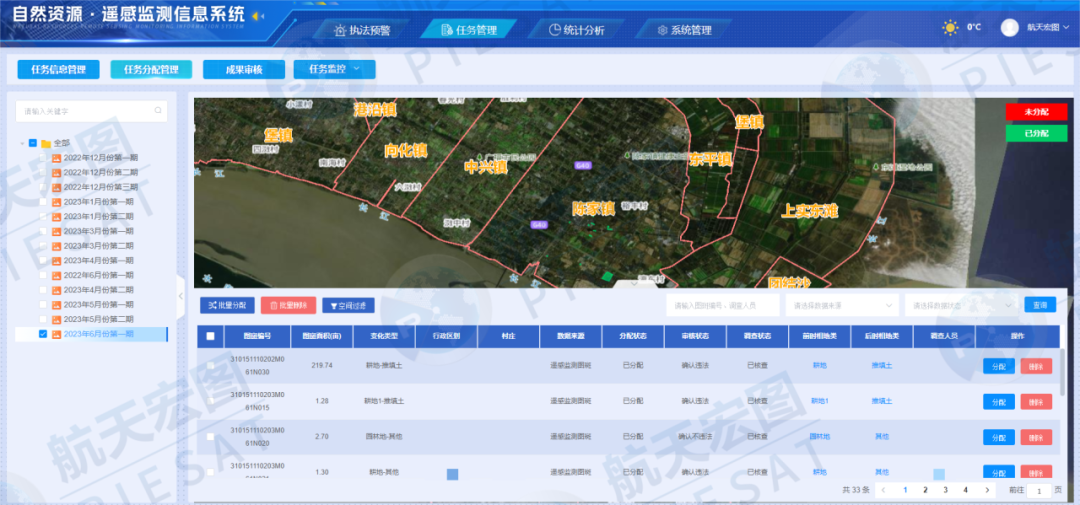
Task: Click the sun weather icon
Action: (x=950, y=28)
